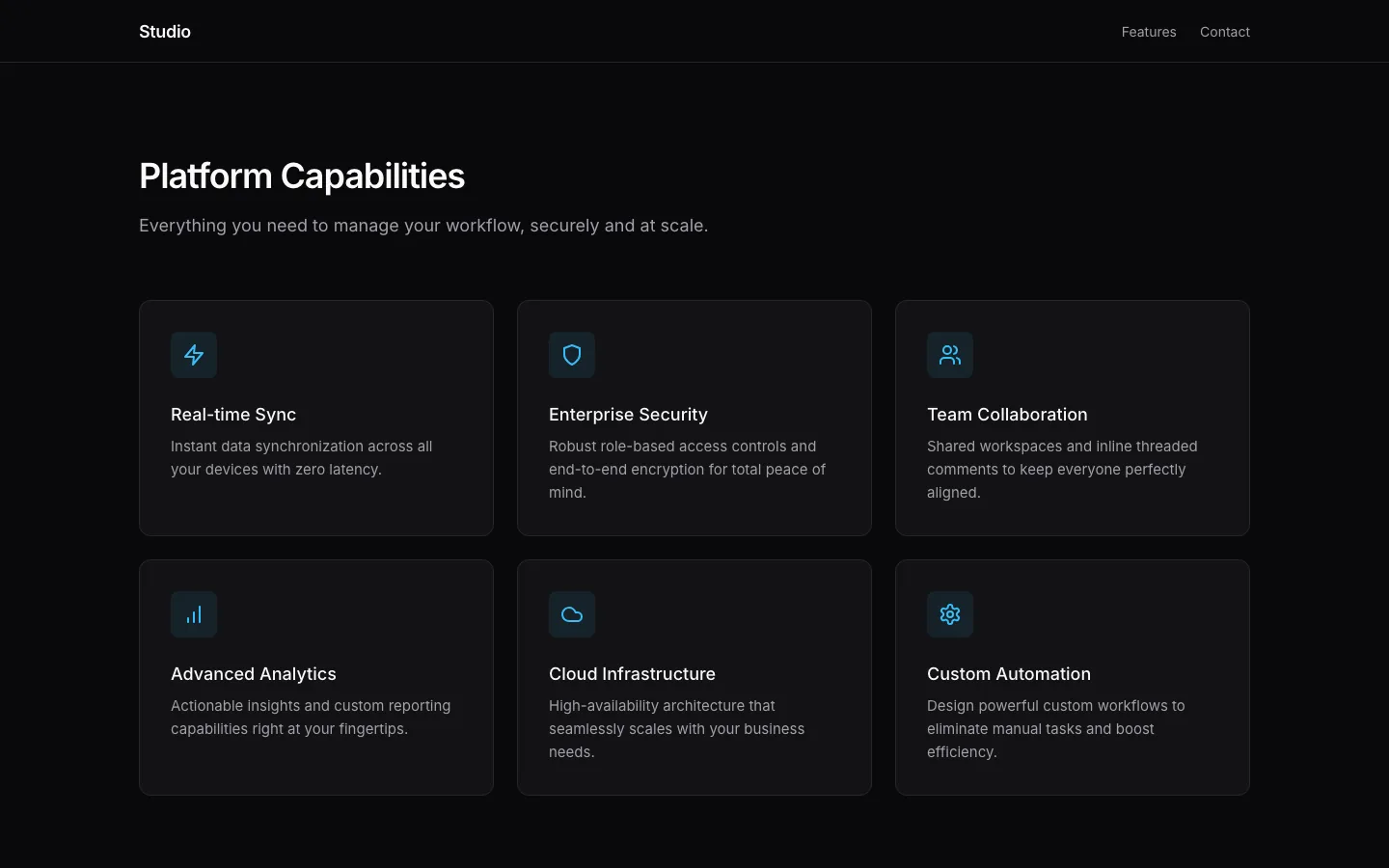
Task: Click the Custom Automation heading
Action: 1009,674
